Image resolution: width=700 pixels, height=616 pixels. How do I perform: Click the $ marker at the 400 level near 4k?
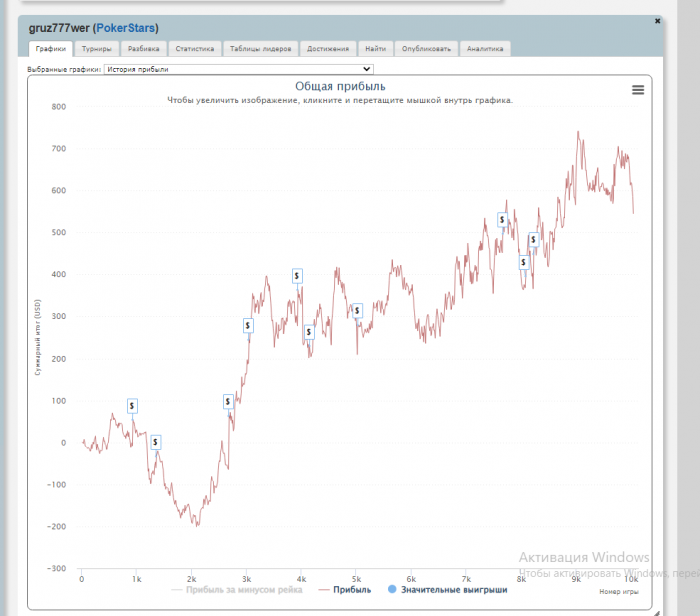pyautogui.click(x=297, y=276)
